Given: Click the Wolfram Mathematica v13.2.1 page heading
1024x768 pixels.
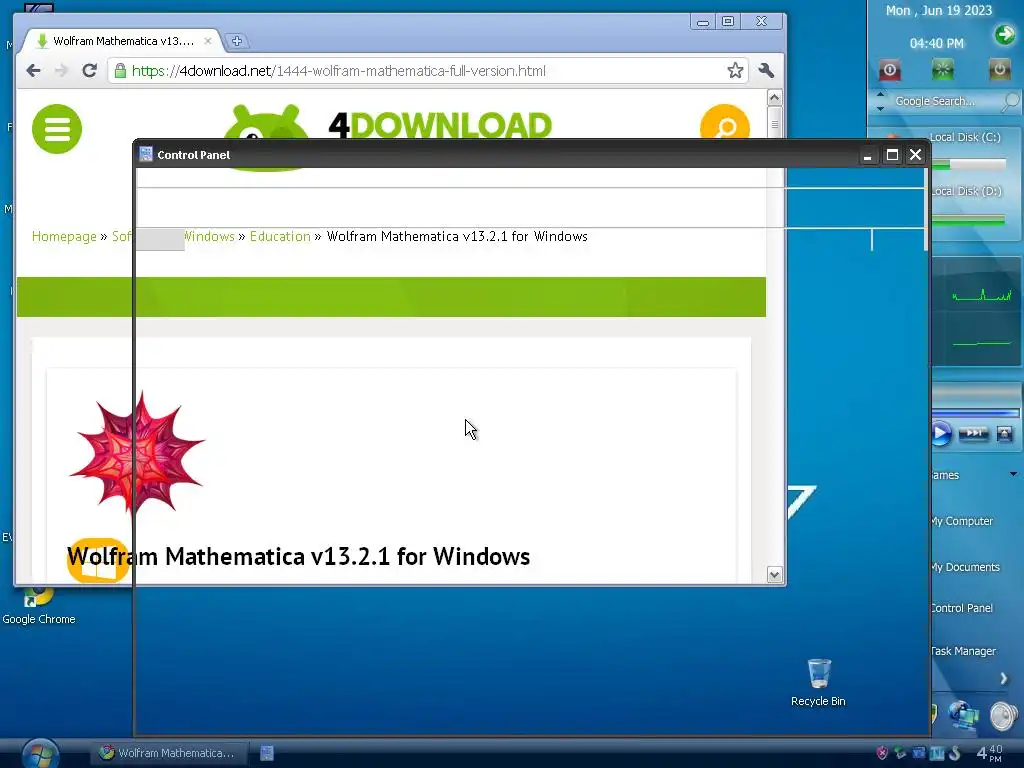Looking at the screenshot, I should pos(298,556).
